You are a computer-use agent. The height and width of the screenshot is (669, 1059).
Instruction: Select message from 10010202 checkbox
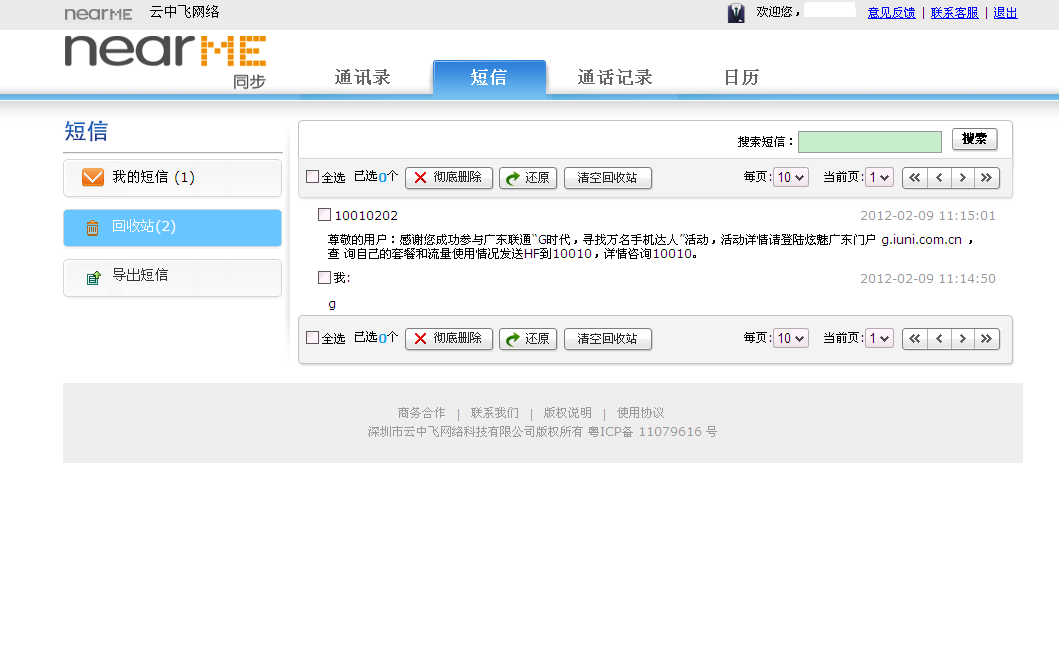click(324, 215)
